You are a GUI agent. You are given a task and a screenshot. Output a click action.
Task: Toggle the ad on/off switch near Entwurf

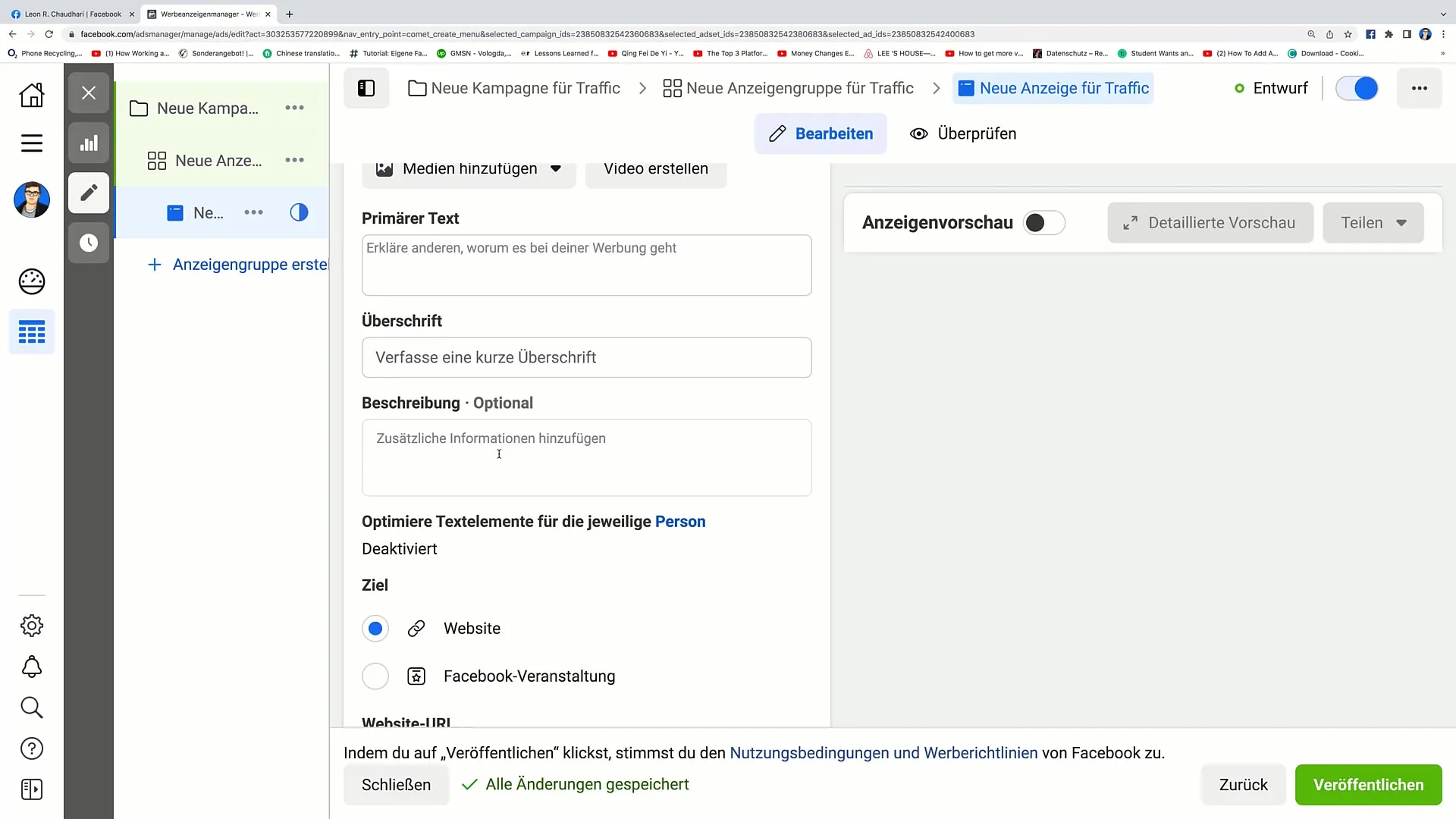[x=1357, y=88]
